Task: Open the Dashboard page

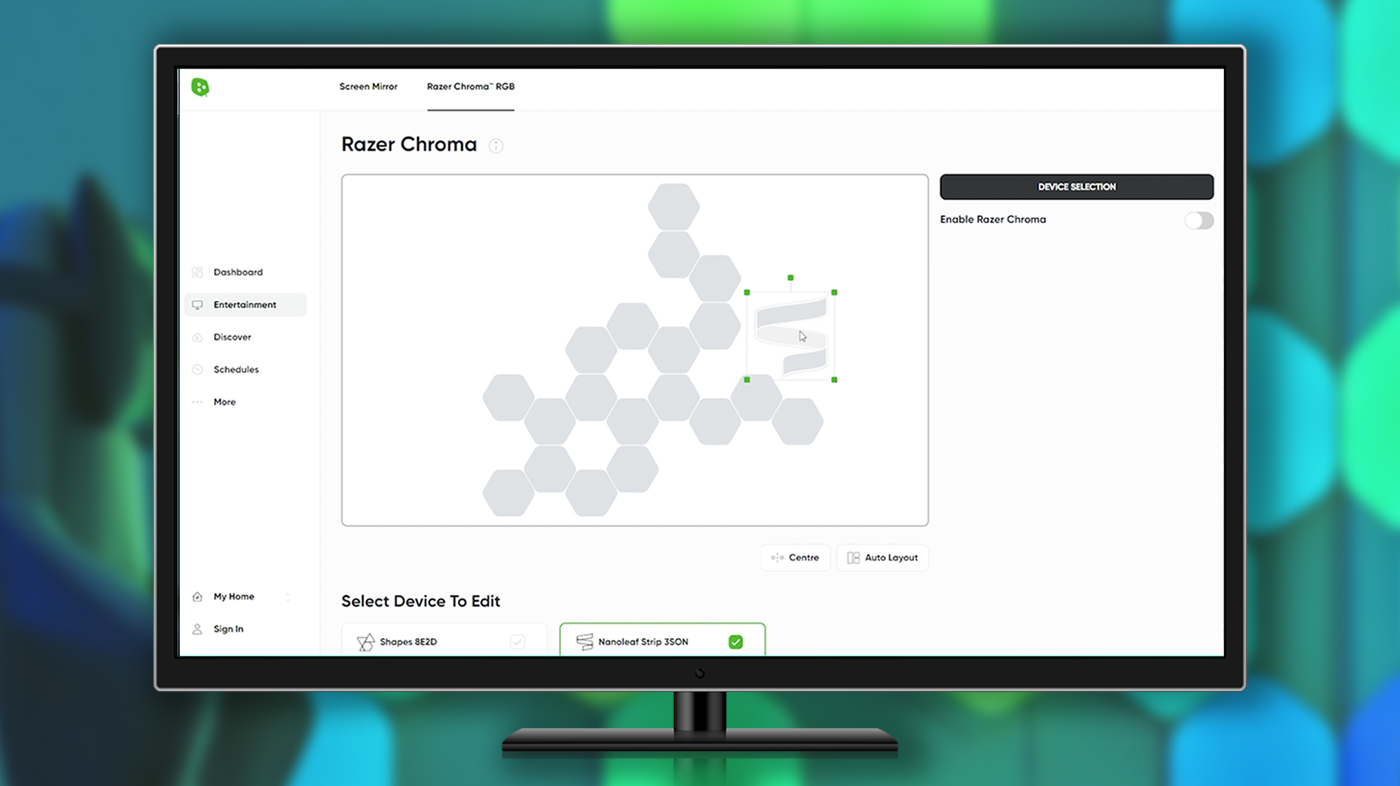Action: click(238, 272)
